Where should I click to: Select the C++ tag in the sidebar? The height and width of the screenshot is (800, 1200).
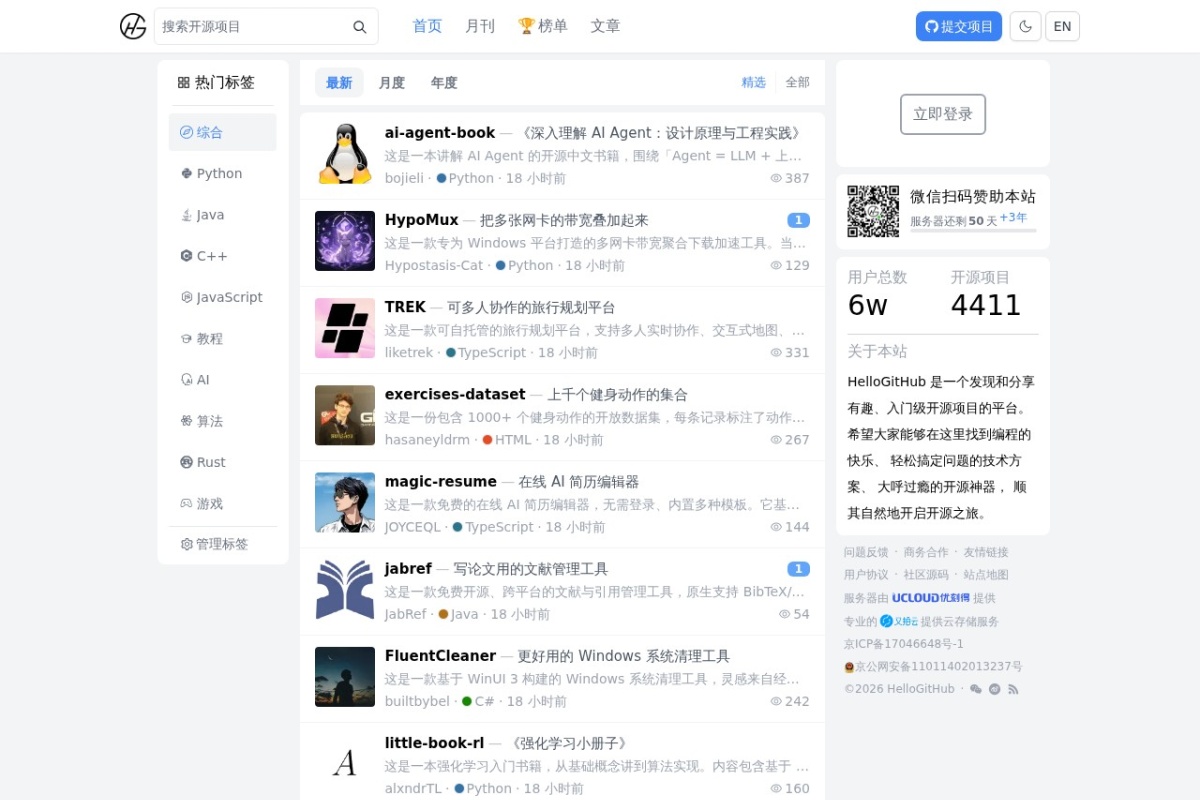pos(222,256)
